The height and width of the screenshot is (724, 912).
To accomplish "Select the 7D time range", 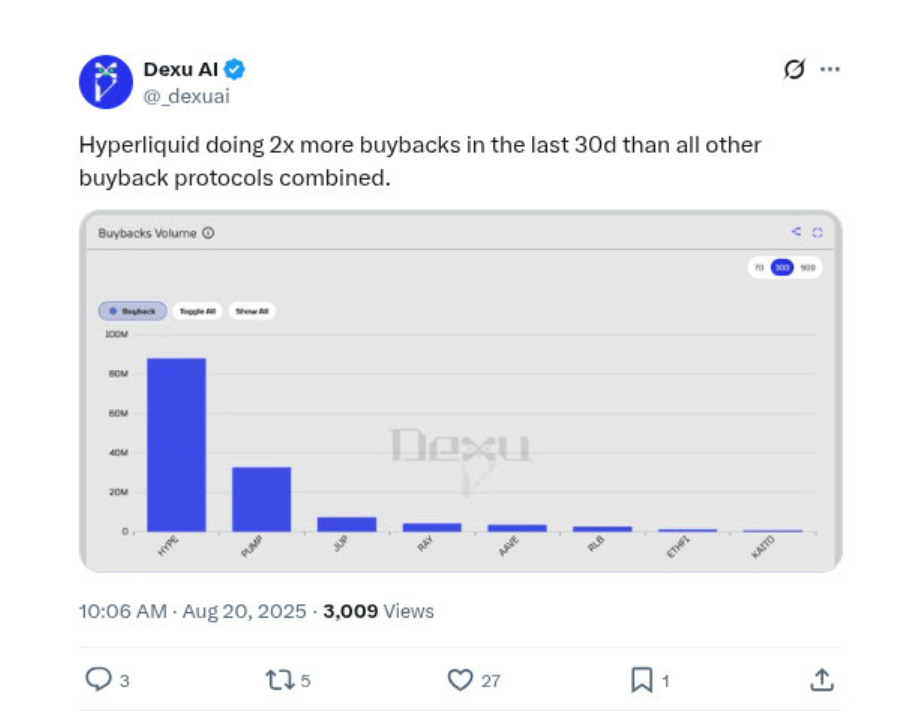I will coord(759,268).
